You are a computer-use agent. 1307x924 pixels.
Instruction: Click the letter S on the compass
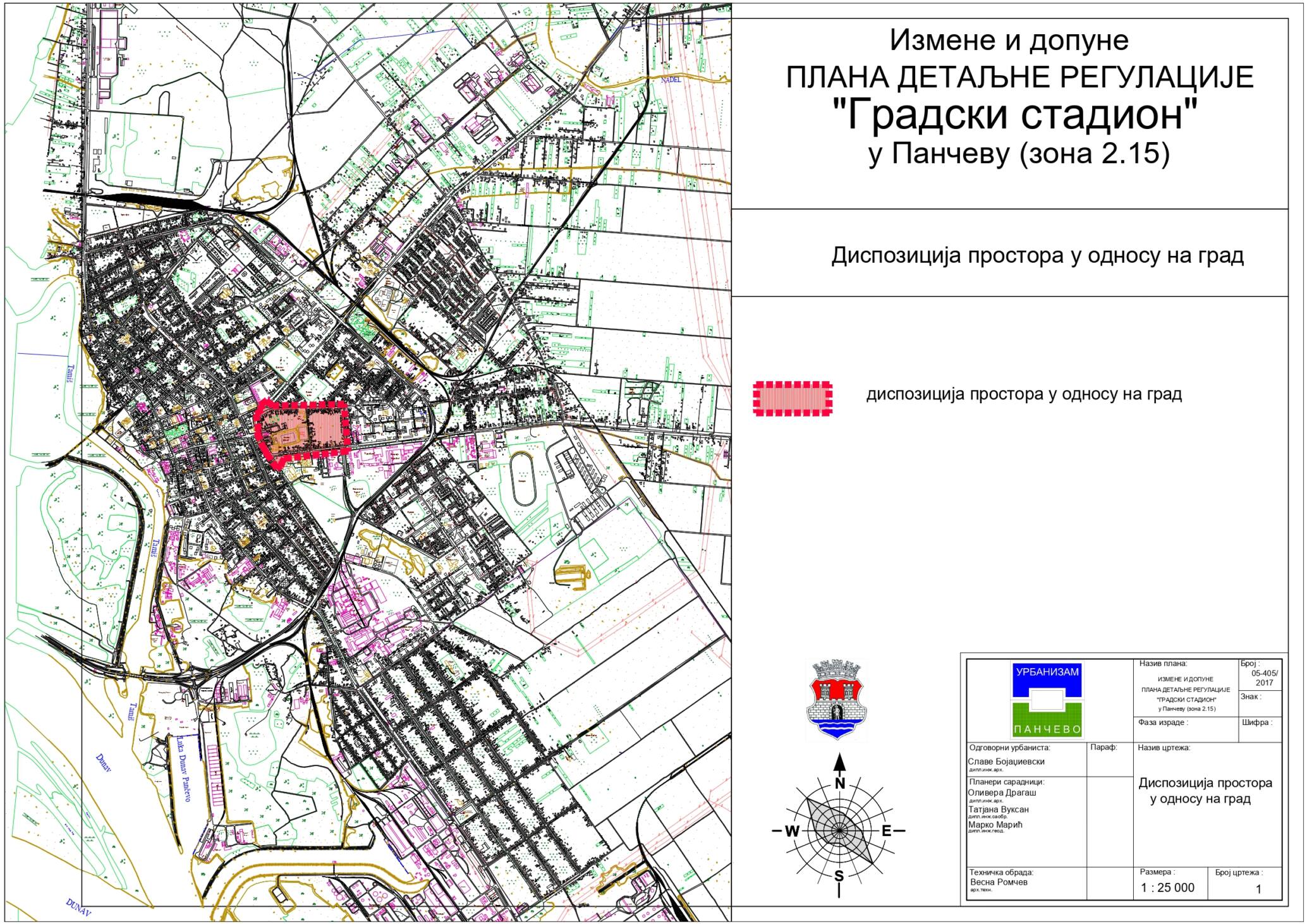click(x=839, y=876)
